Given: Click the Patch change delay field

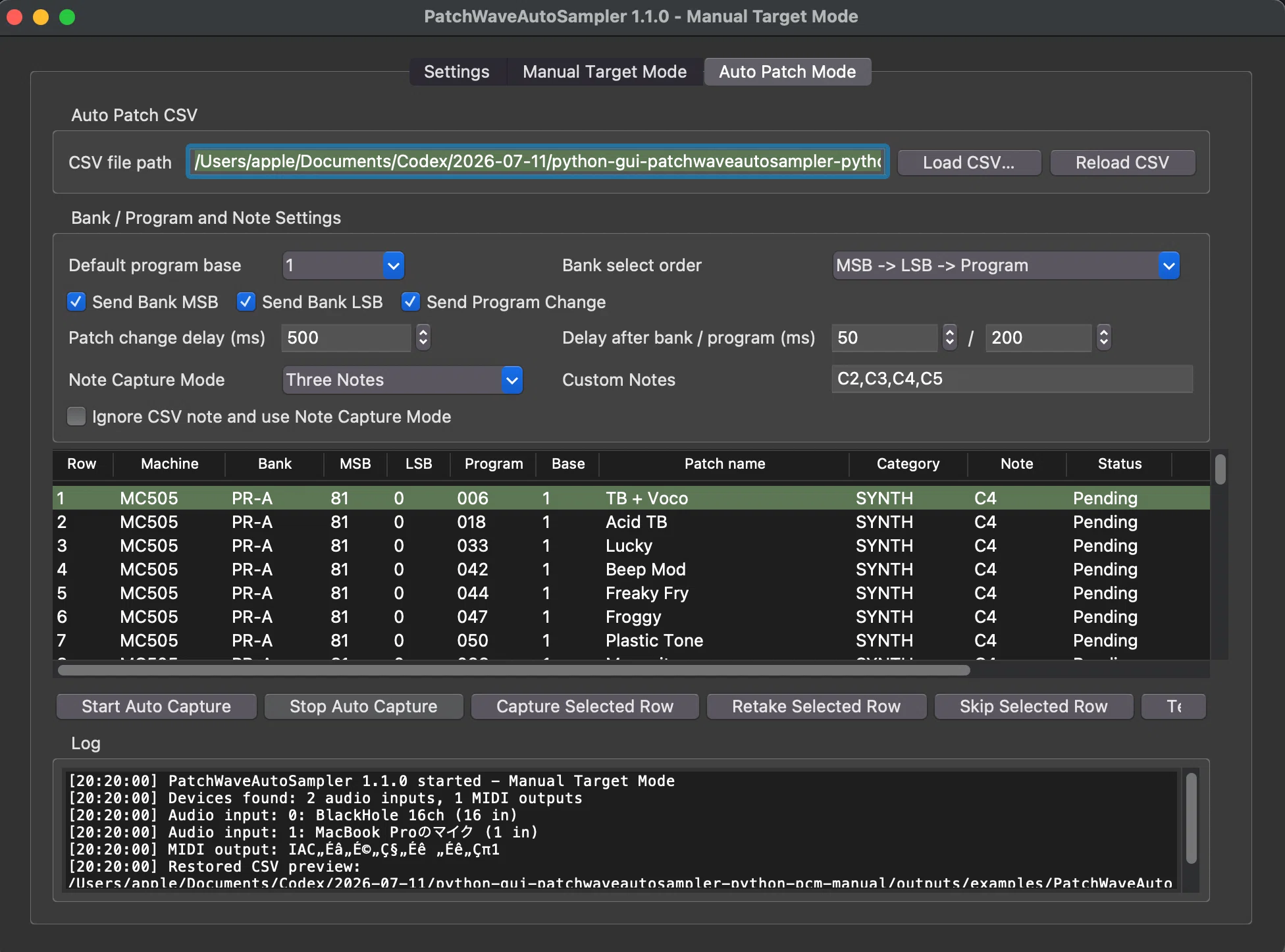Looking at the screenshot, I should [347, 338].
